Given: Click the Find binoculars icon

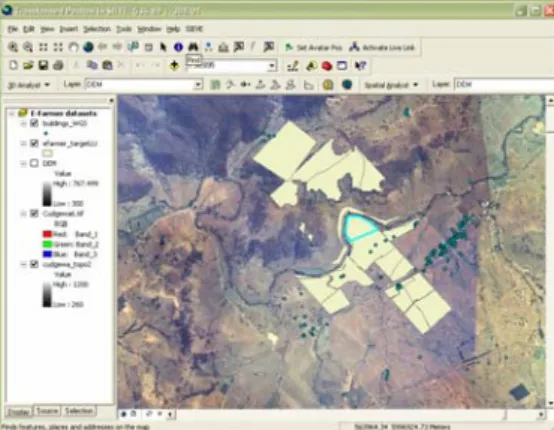Looking at the screenshot, I should pyautogui.click(x=193, y=47).
